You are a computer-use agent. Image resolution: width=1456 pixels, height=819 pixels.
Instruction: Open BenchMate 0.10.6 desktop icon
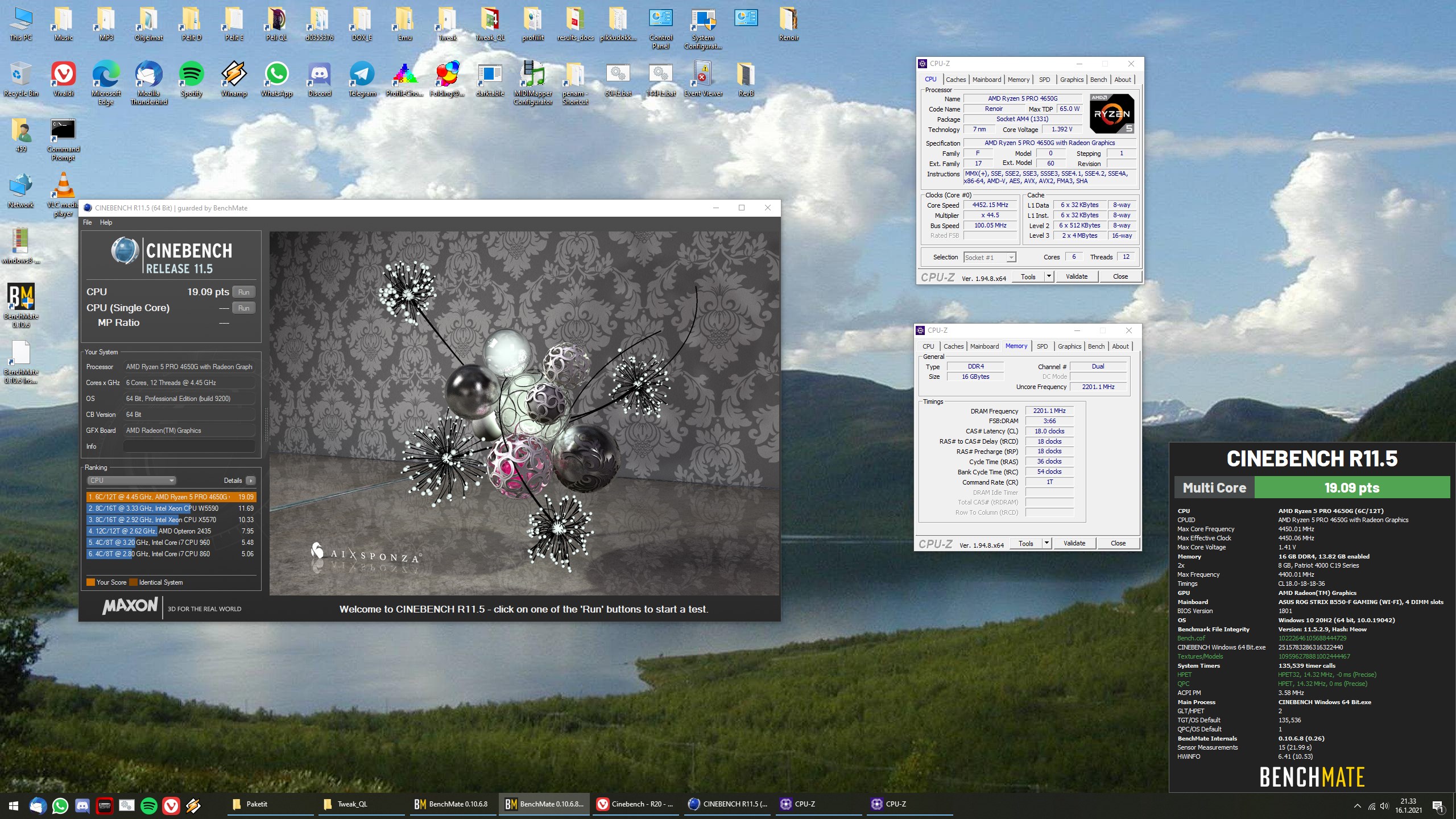[21, 305]
